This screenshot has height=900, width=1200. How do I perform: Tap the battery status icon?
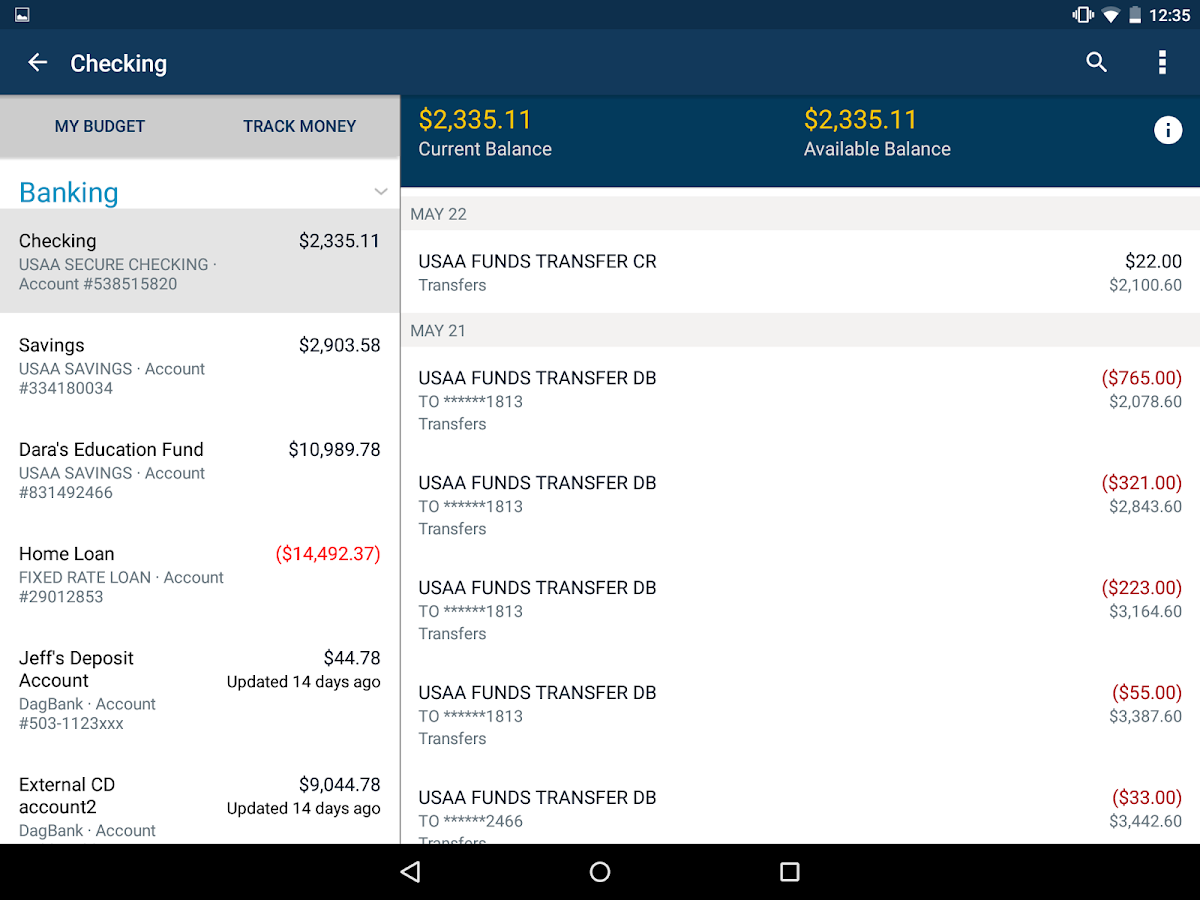1135,15
